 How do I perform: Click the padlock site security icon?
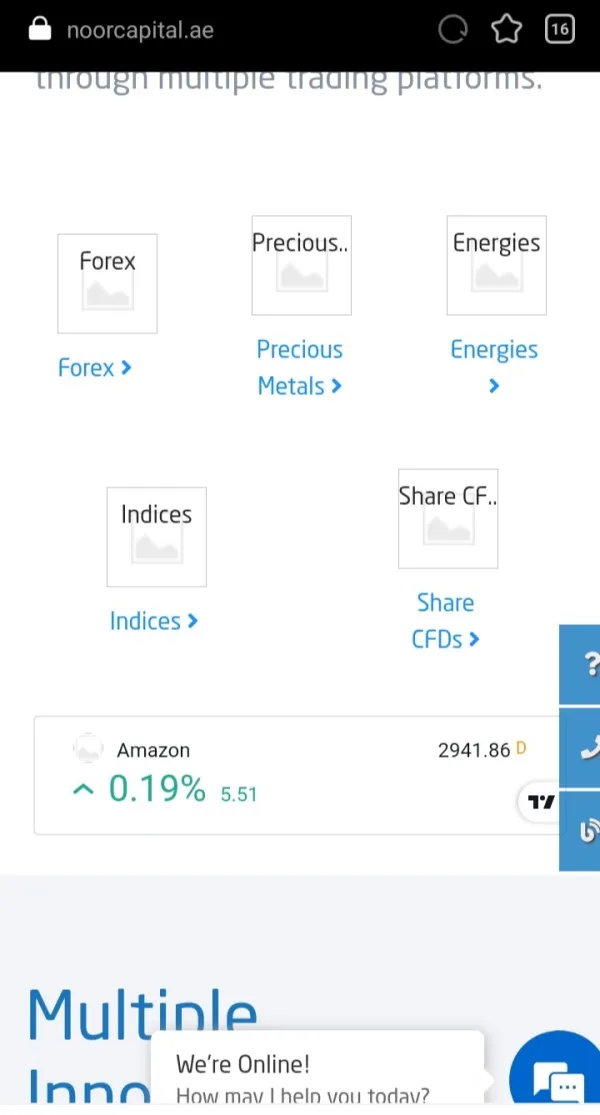[x=40, y=29]
